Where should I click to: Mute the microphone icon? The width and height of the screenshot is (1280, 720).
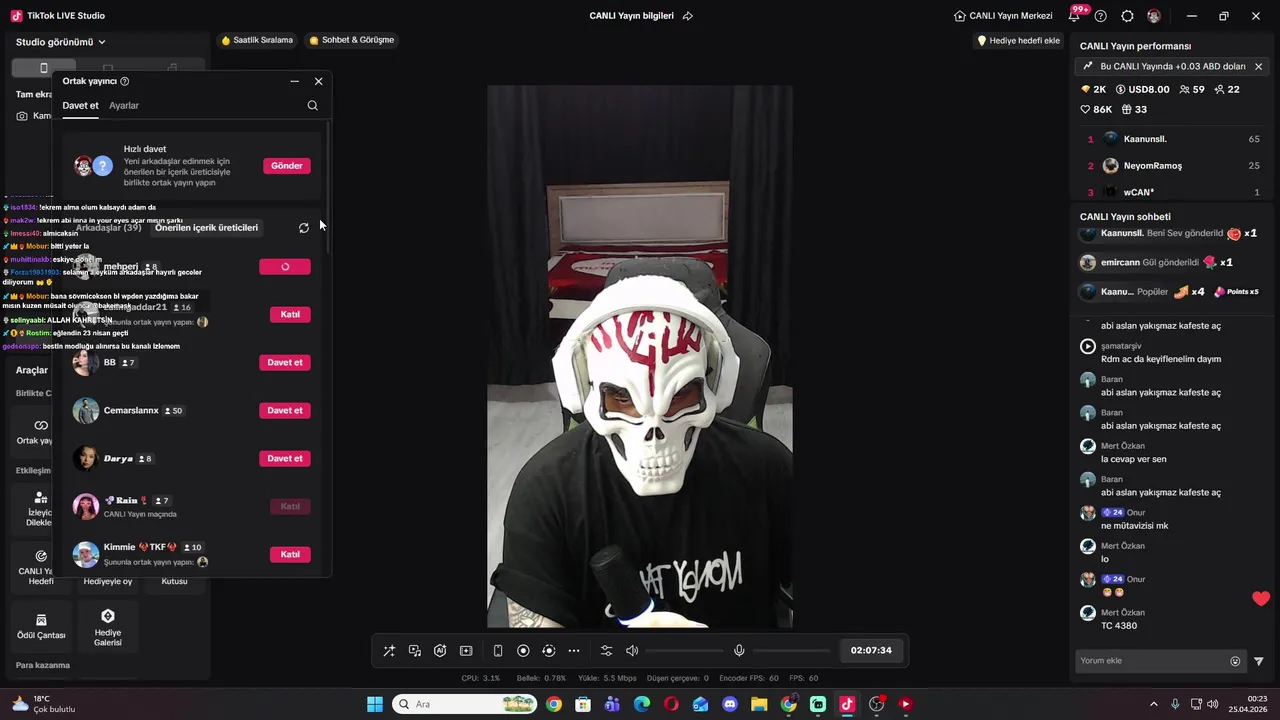(739, 651)
